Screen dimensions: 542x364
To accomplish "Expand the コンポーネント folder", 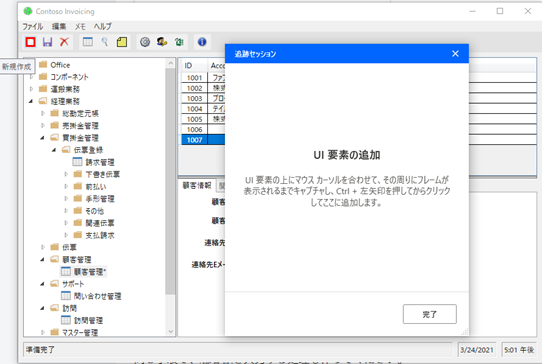I will (x=31, y=77).
